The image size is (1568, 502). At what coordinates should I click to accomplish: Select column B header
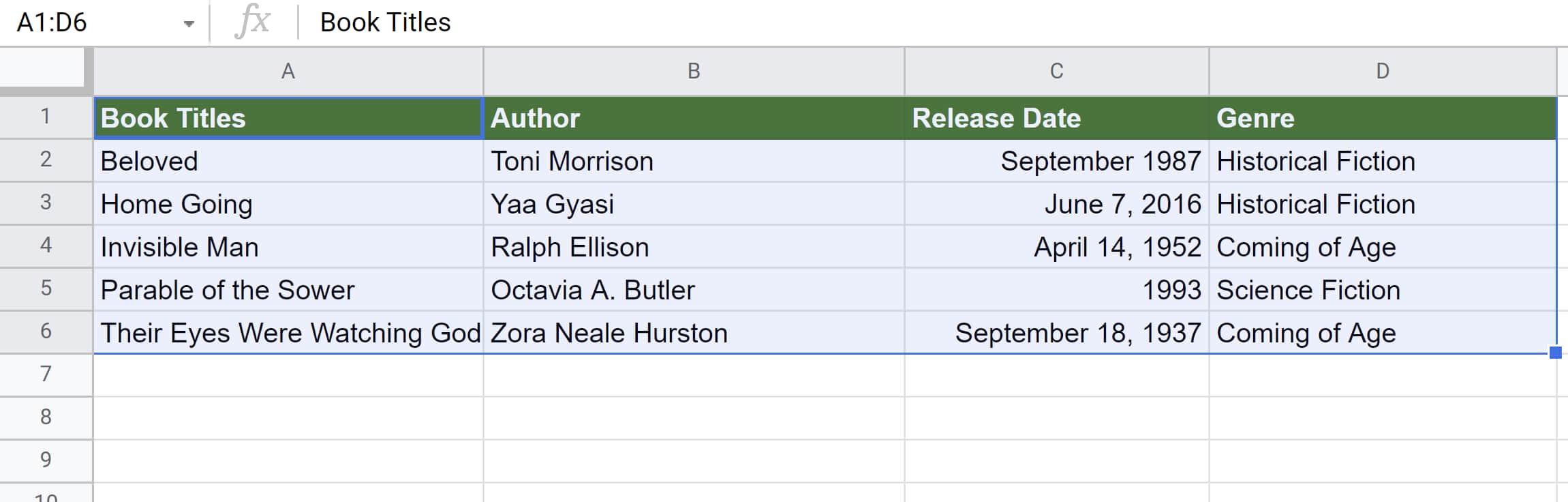point(694,71)
